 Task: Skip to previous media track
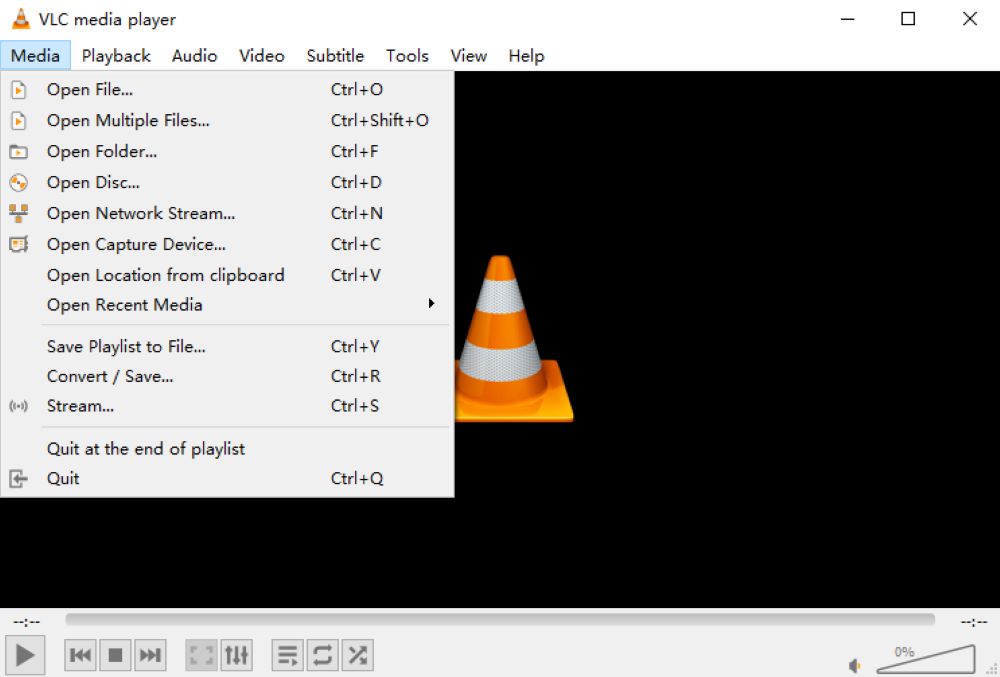[x=81, y=655]
